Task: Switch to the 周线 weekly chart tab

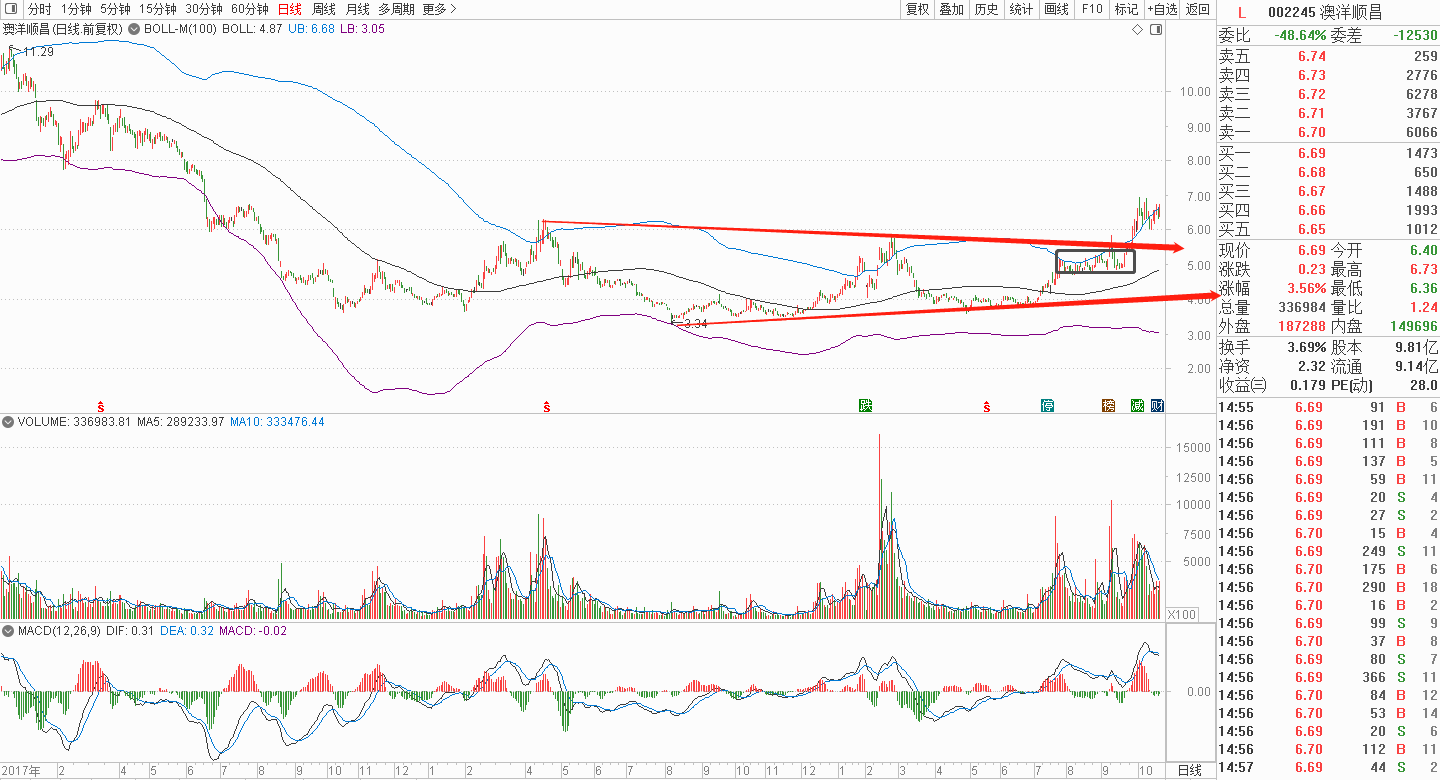Action: click(x=324, y=9)
